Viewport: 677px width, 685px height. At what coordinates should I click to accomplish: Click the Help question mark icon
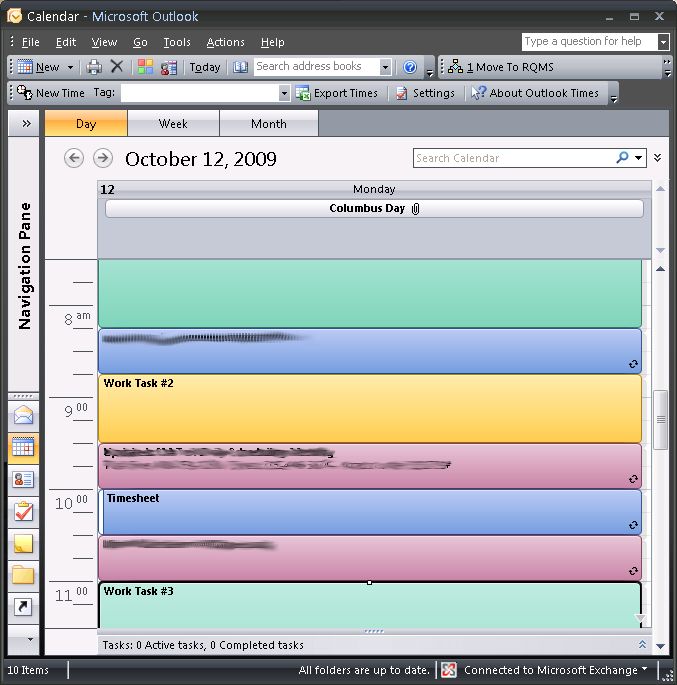410,67
